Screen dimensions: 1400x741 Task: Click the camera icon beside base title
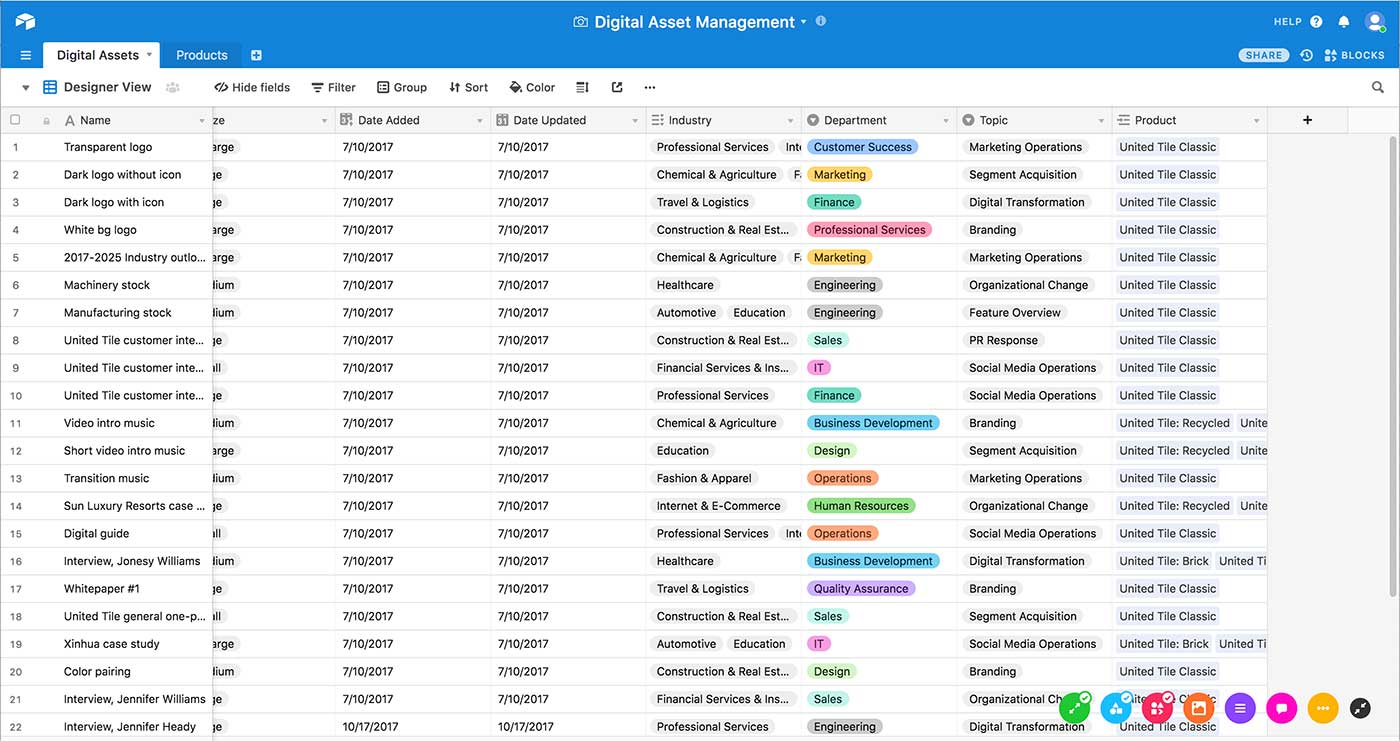click(x=580, y=22)
